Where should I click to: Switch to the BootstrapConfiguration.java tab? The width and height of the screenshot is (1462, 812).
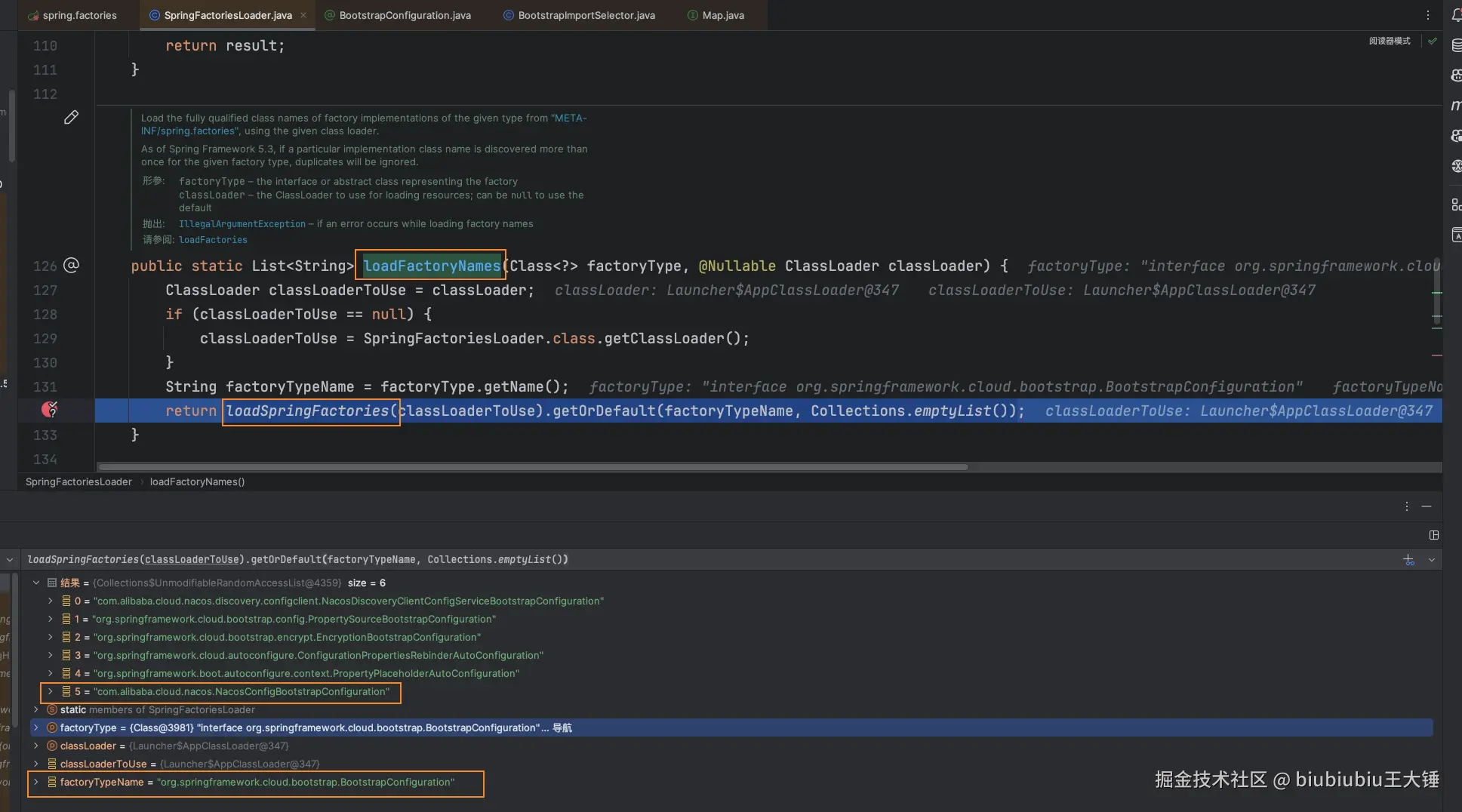tap(405, 15)
